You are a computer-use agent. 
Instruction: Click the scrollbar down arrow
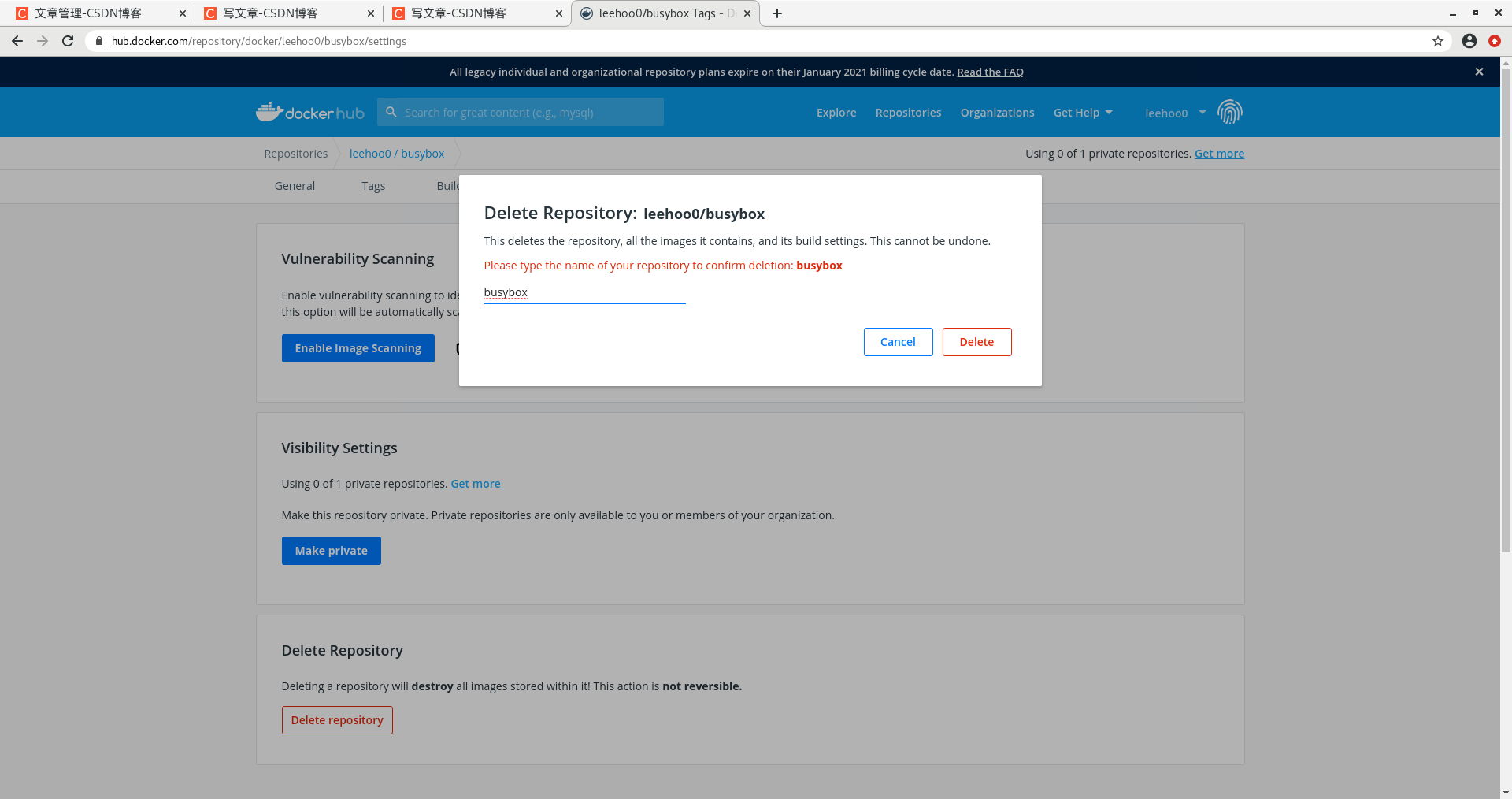point(1506,793)
